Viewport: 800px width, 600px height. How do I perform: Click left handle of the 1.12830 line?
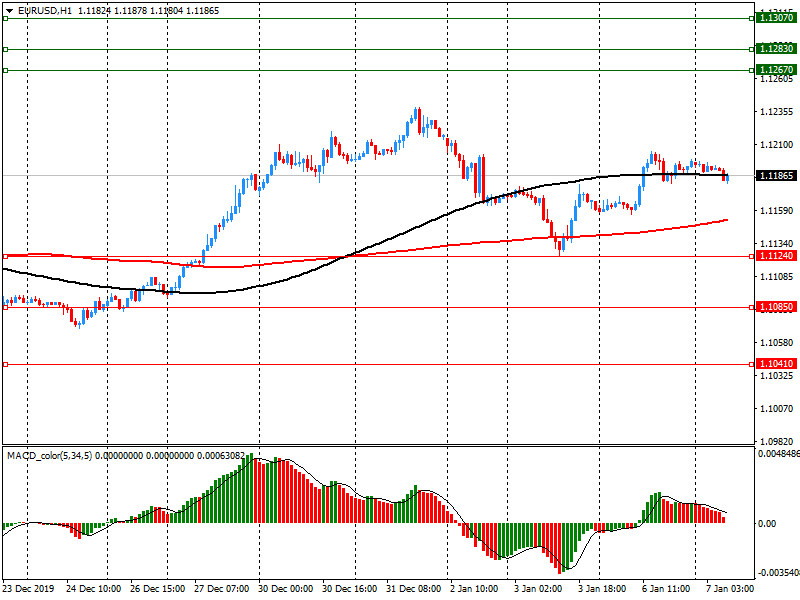(x=5, y=49)
